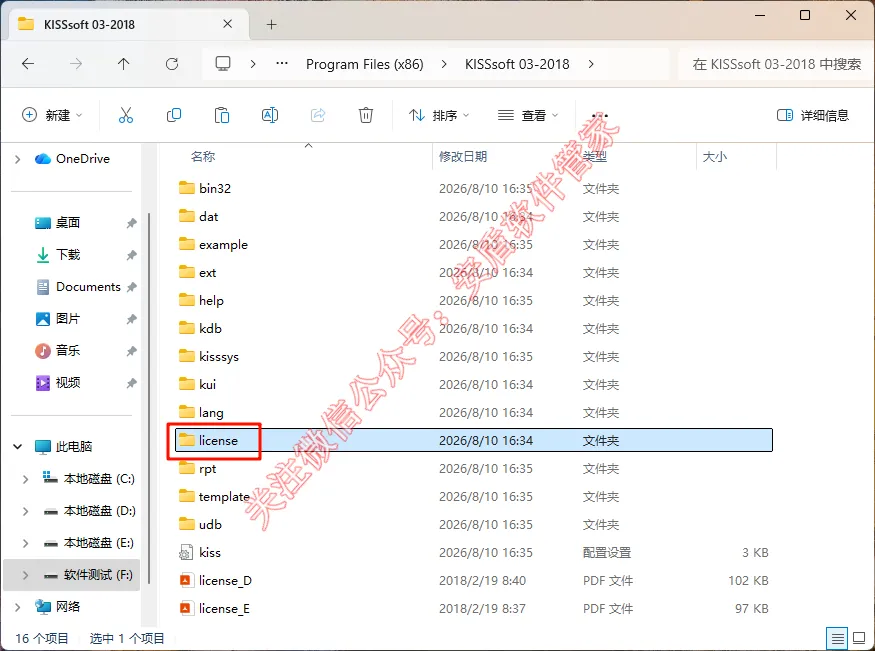The height and width of the screenshot is (651, 875).
Task: Open Videos (视频) in quick access
Action: 58,383
